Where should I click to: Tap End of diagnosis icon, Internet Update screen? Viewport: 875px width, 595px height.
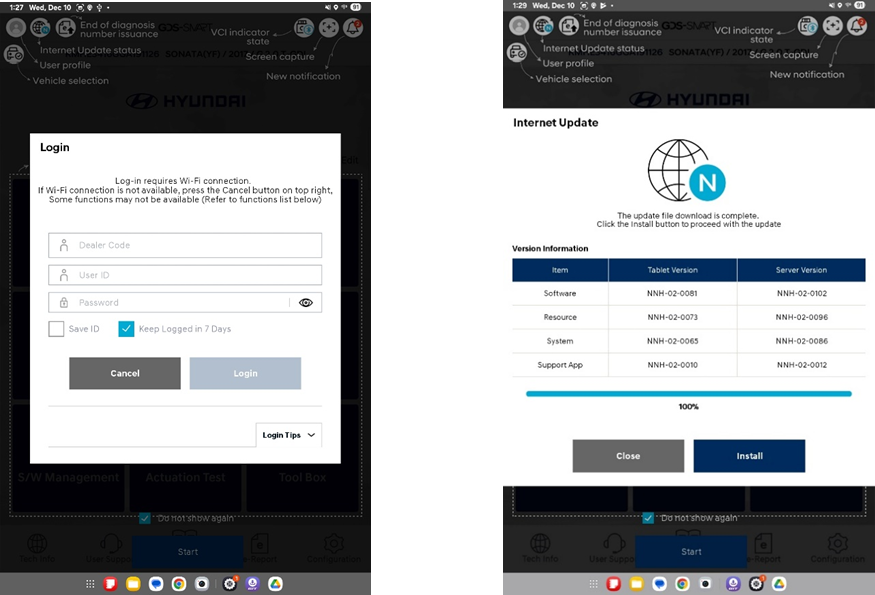click(x=569, y=25)
